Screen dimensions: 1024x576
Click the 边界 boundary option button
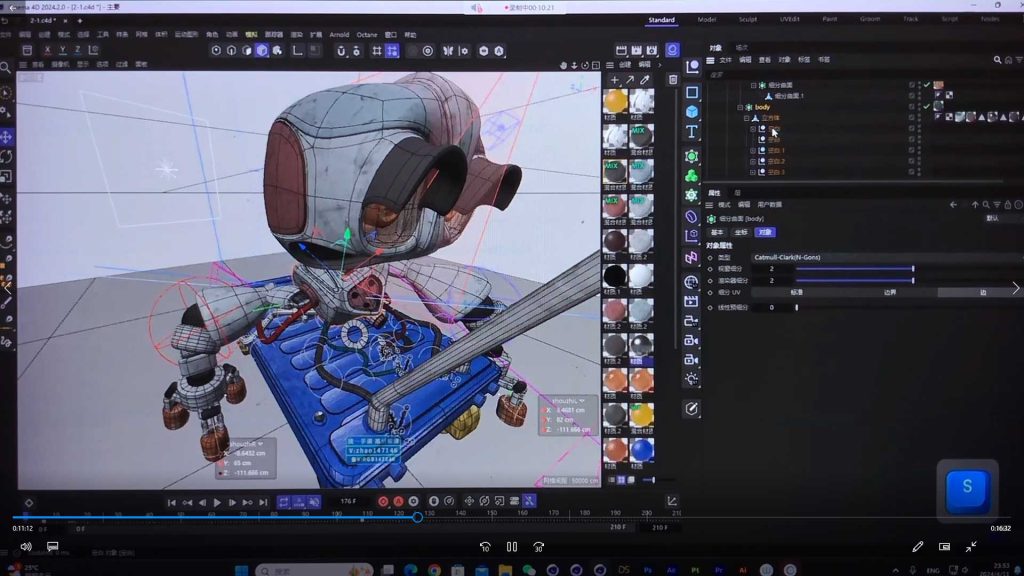[890, 293]
